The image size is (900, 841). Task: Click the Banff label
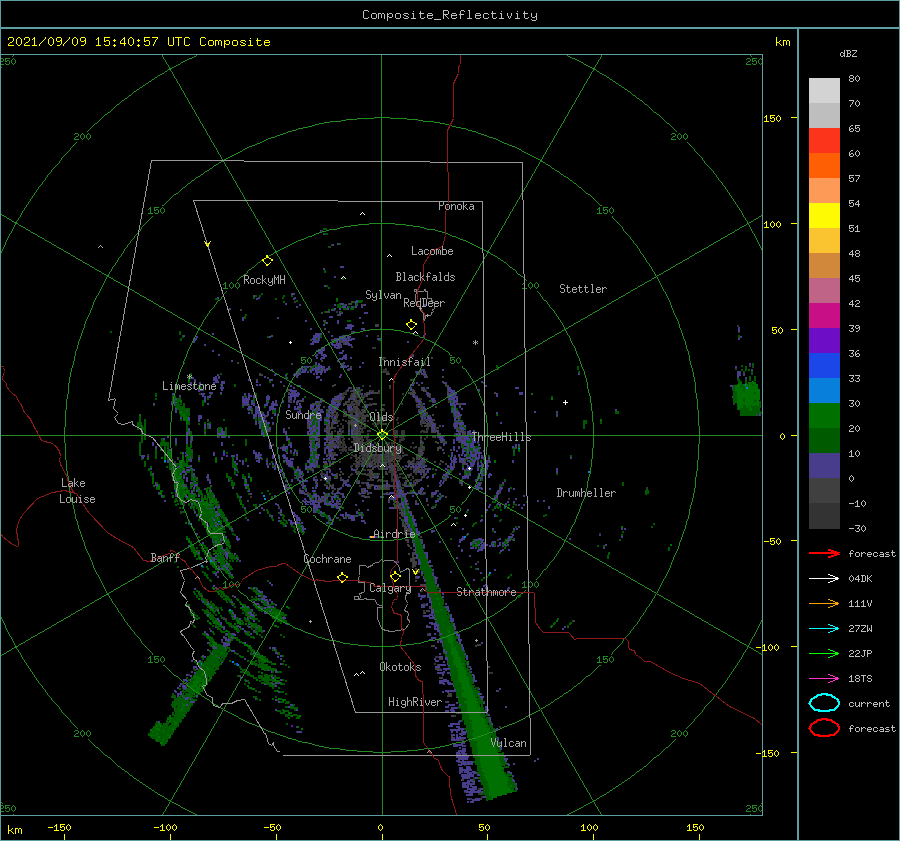165,557
